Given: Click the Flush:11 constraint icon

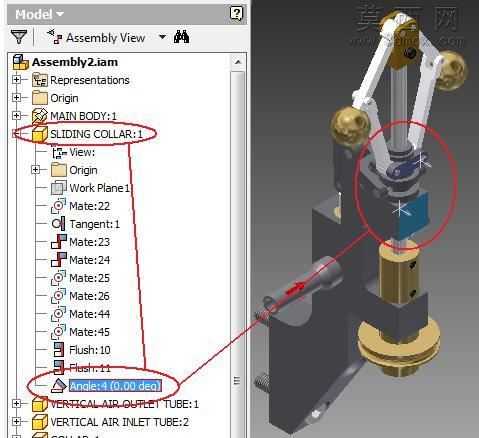Looking at the screenshot, I should tap(59, 368).
